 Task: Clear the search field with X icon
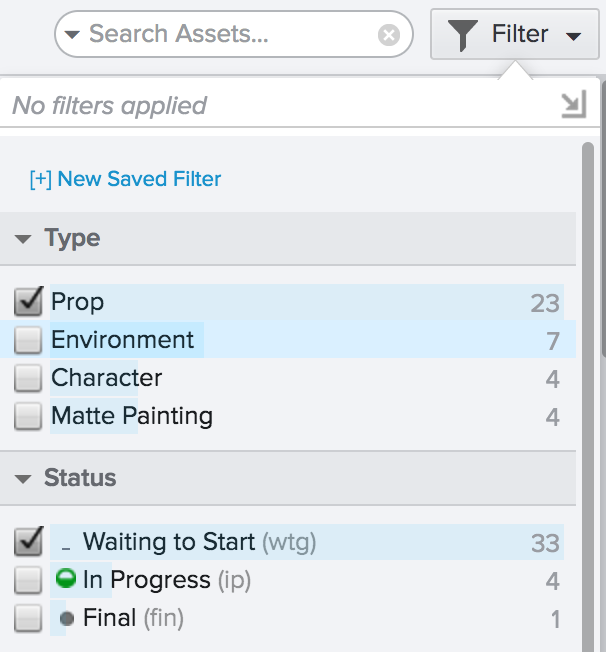click(x=389, y=36)
